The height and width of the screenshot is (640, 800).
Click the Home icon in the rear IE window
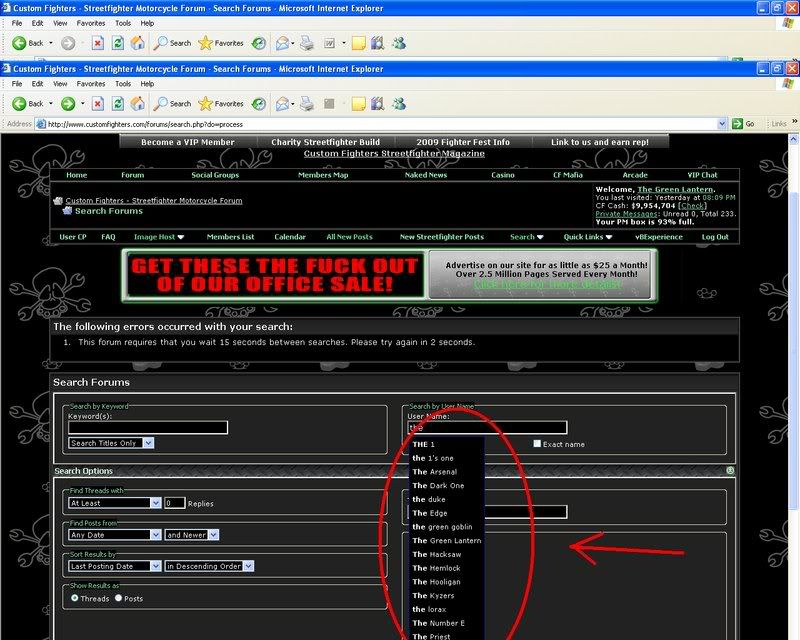tap(138, 43)
